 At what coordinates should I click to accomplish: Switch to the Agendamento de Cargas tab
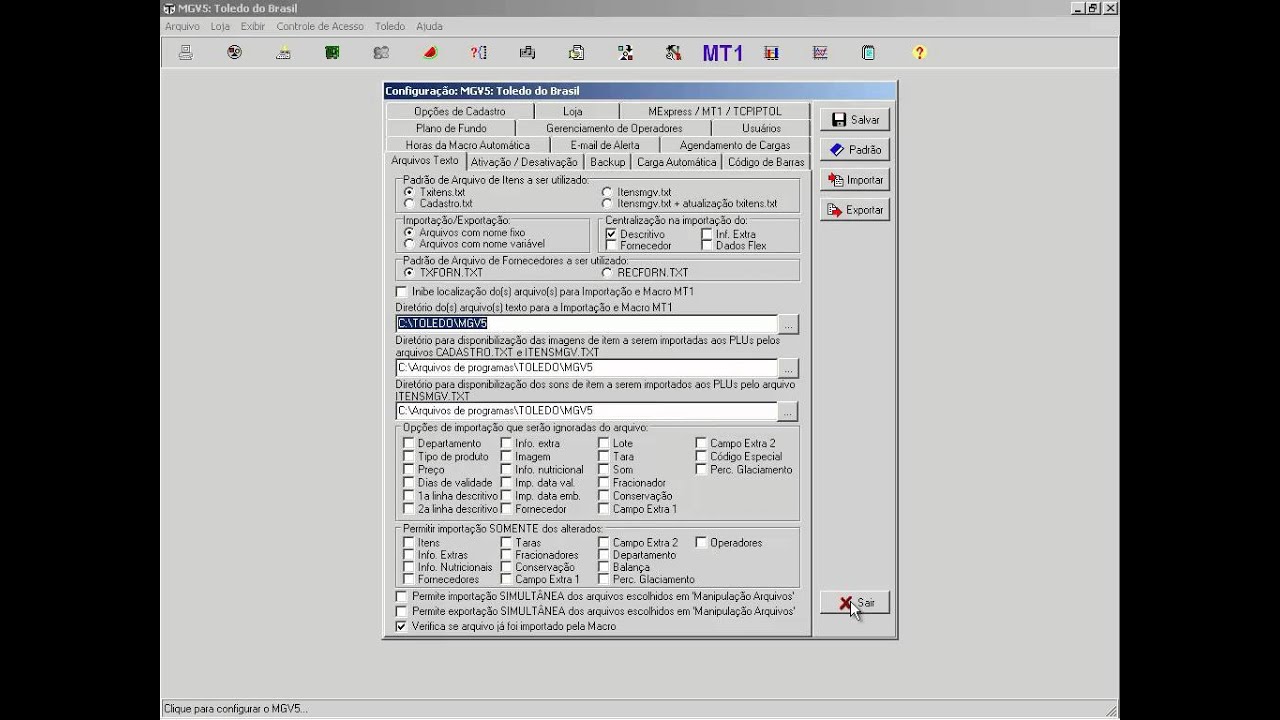[735, 145]
